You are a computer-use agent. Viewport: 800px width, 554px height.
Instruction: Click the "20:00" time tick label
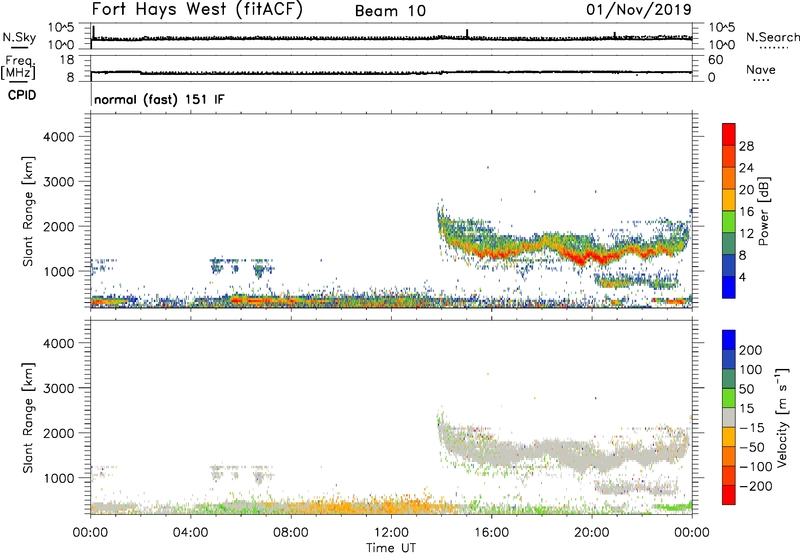(591, 533)
